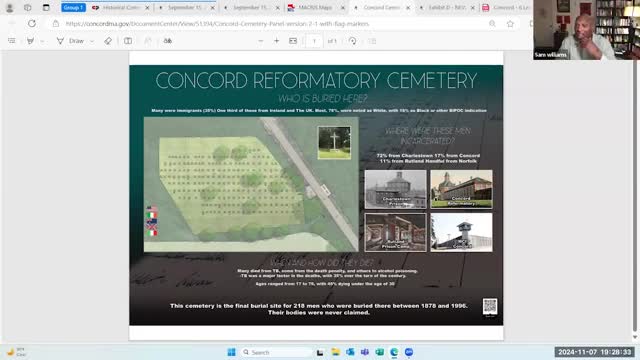Select the PDF highlight tool
Image resolution: width=640 pixels, height=360 pixels.
(30, 41)
